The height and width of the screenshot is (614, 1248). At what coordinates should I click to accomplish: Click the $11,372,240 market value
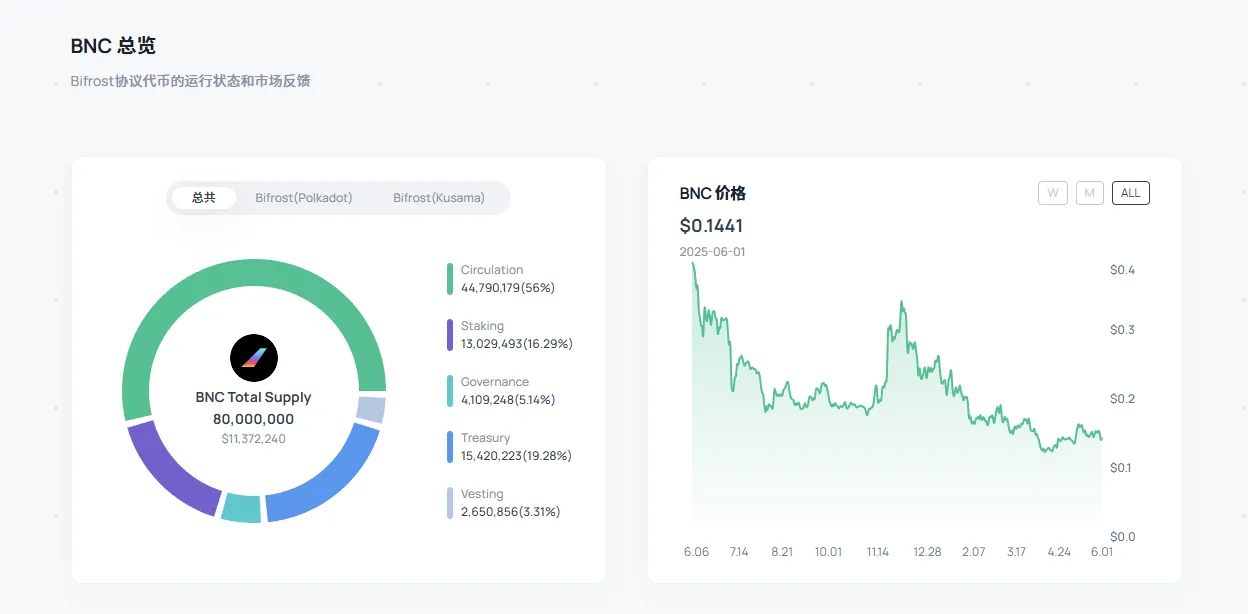click(254, 439)
